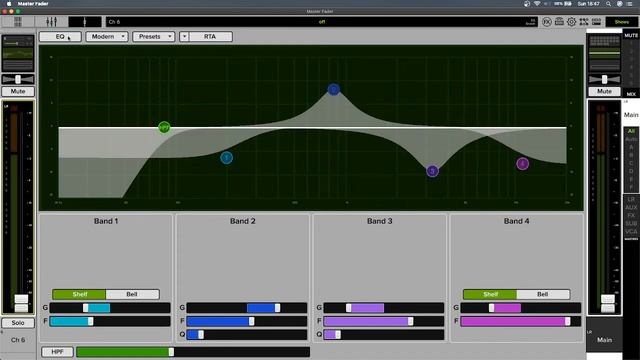Click the MIX button on right panel

point(631,94)
